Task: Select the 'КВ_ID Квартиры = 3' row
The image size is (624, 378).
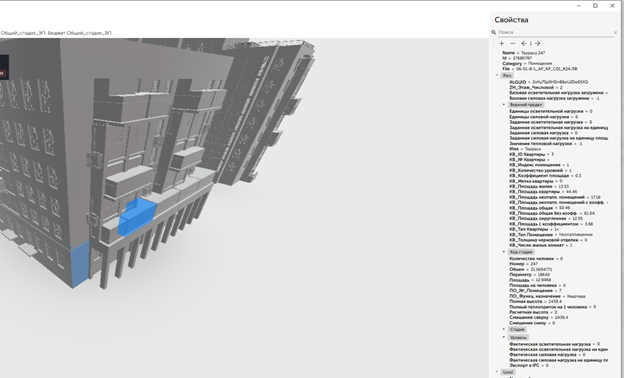Action: tap(531, 154)
